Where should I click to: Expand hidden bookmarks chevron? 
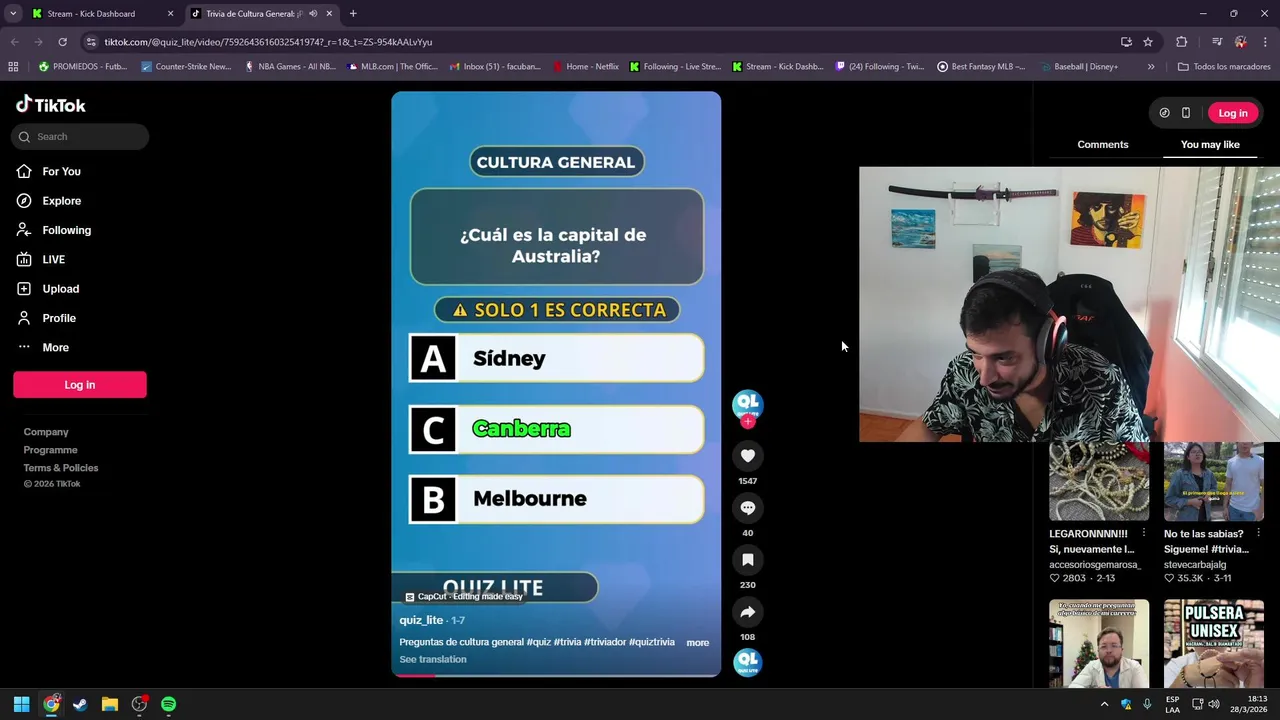click(1151, 67)
